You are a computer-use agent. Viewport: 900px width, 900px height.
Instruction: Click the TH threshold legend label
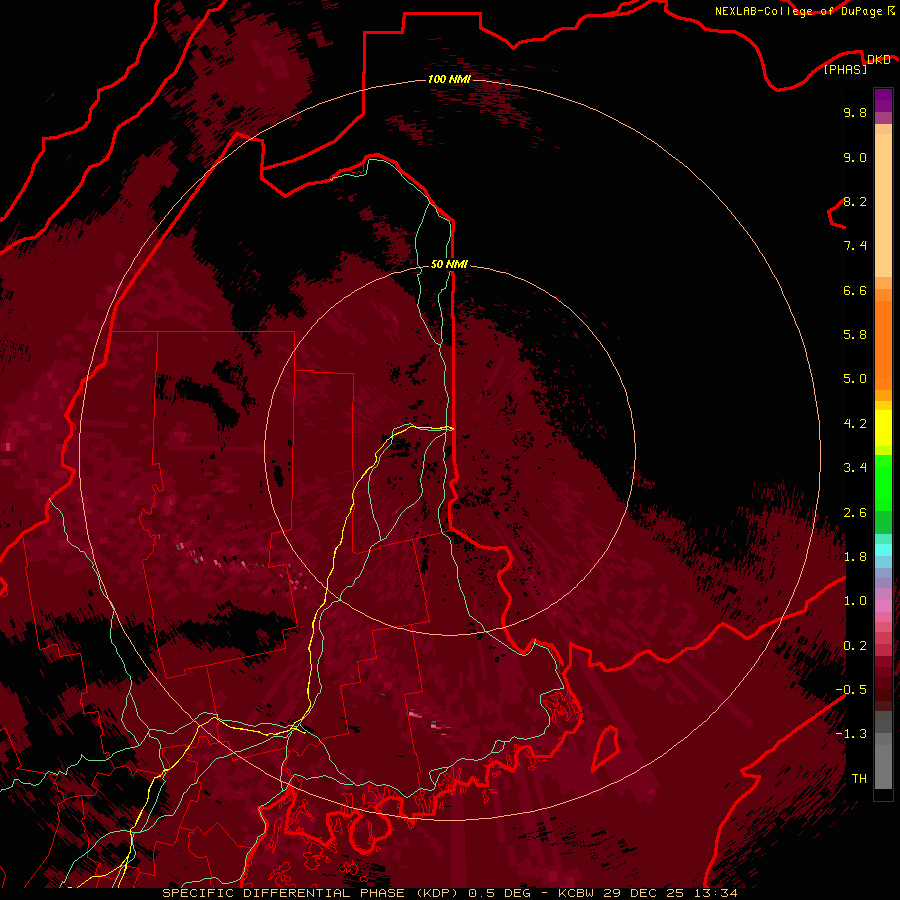click(x=859, y=779)
